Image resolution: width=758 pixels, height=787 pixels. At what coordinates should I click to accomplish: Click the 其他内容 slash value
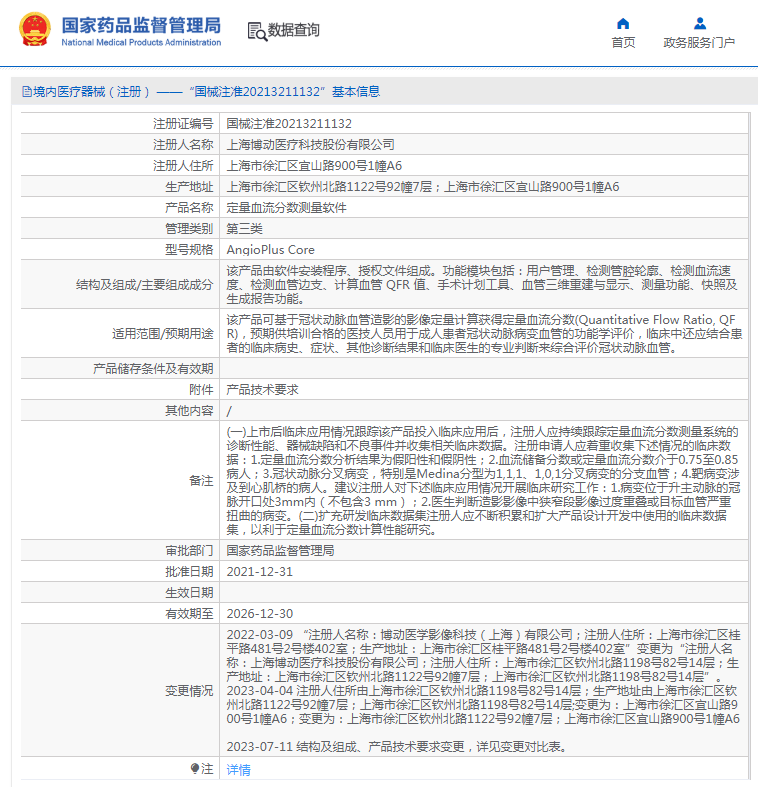(x=229, y=411)
